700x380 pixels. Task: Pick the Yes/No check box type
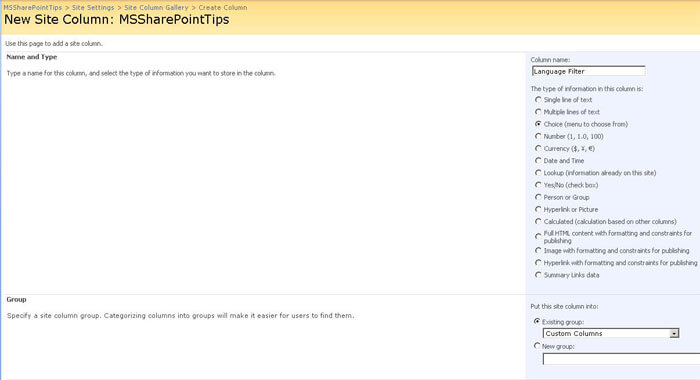point(538,185)
